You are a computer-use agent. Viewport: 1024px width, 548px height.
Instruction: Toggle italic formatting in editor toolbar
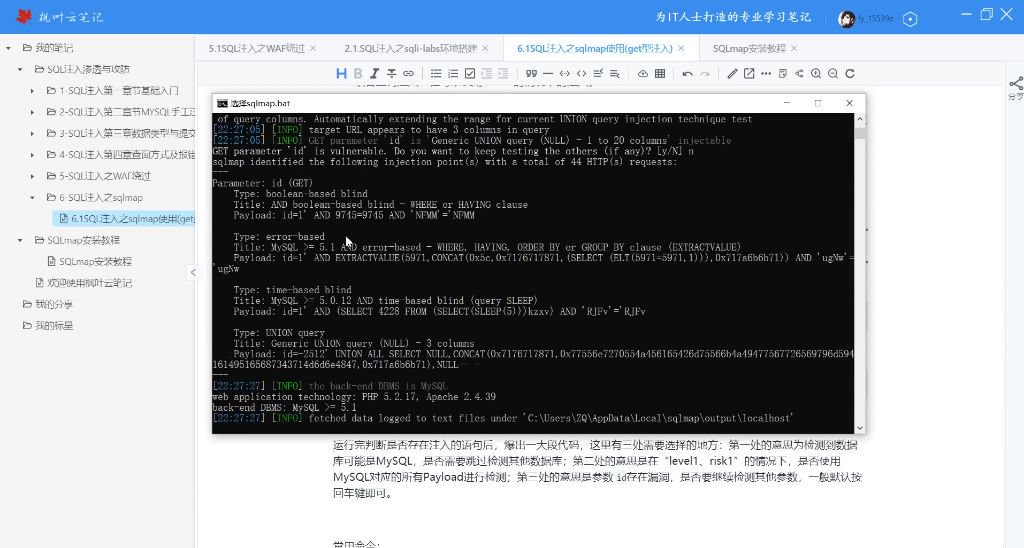374,74
